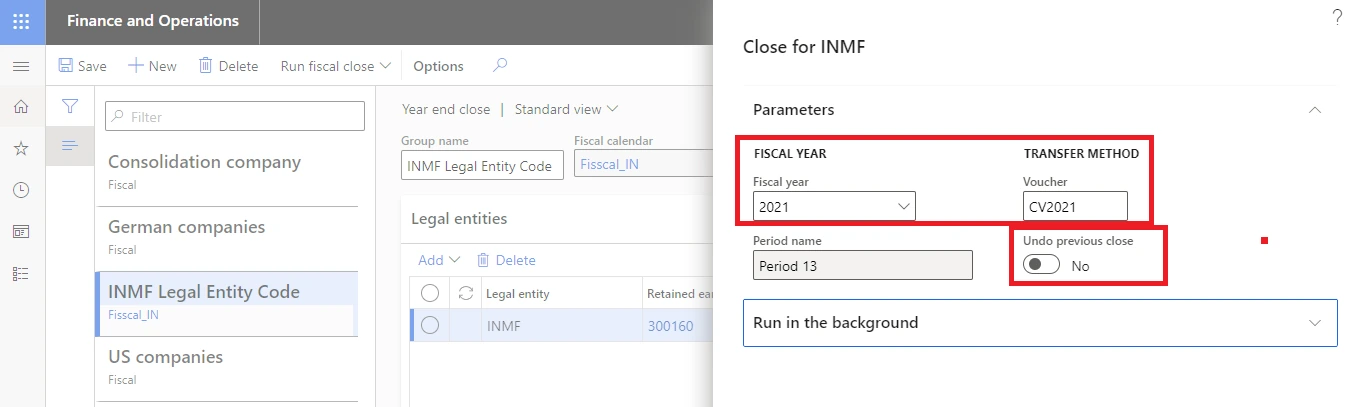Expand Run in the background section

point(1040,323)
